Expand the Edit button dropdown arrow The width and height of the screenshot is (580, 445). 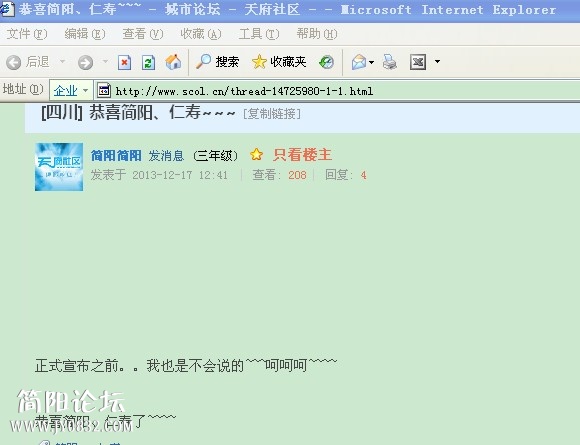pos(437,61)
